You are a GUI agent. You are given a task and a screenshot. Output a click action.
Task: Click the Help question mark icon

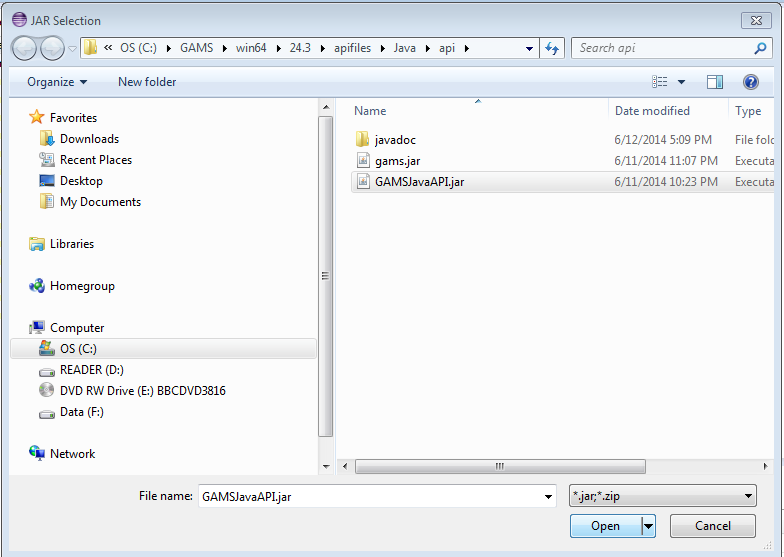click(751, 82)
